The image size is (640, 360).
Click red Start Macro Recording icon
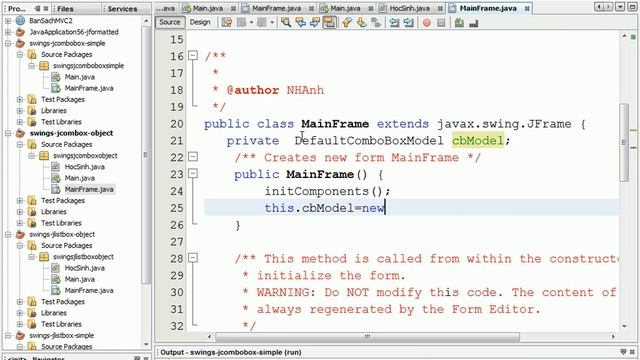pyautogui.click(x=427, y=22)
